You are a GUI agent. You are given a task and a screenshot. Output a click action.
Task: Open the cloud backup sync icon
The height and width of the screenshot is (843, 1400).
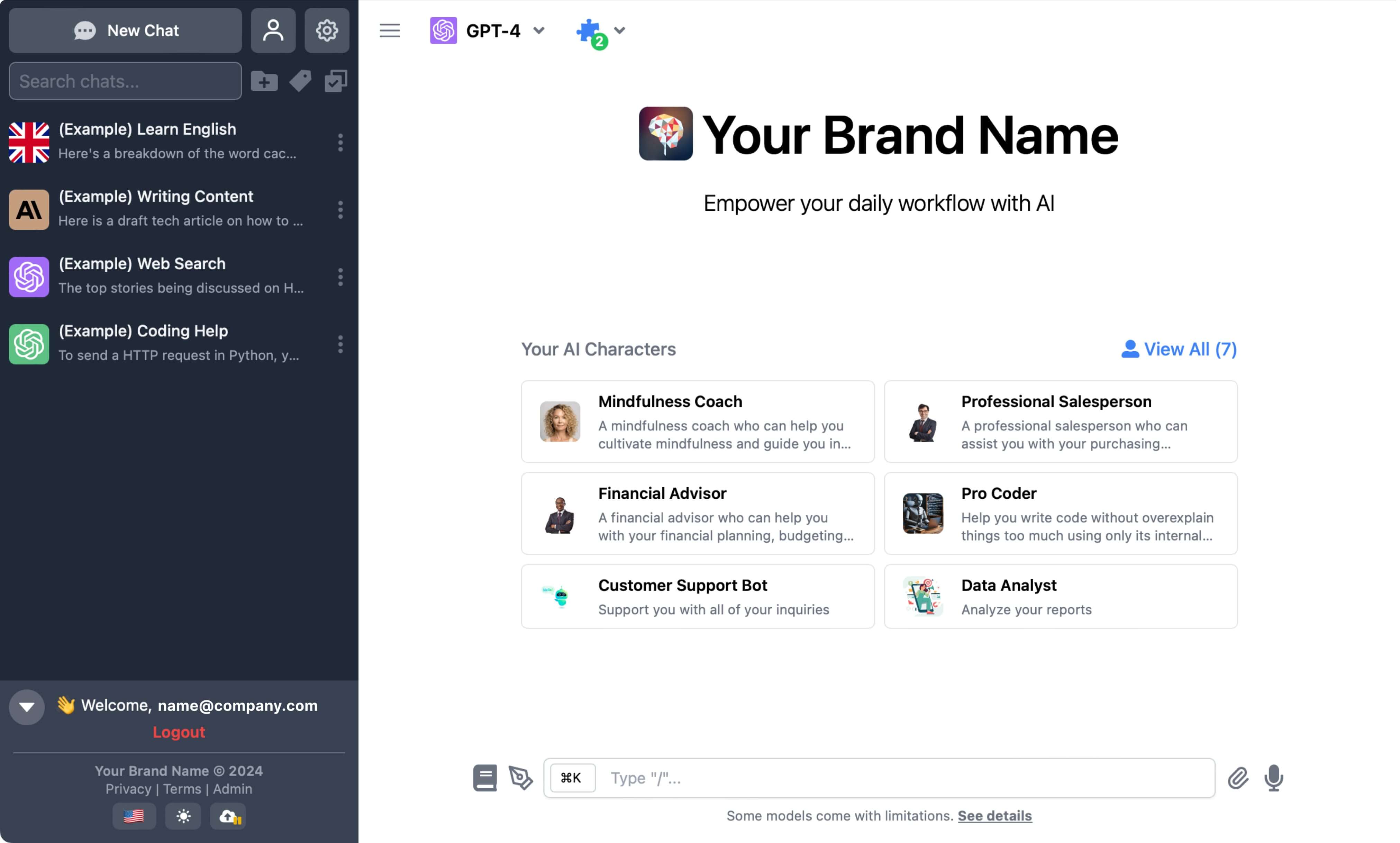(227, 816)
